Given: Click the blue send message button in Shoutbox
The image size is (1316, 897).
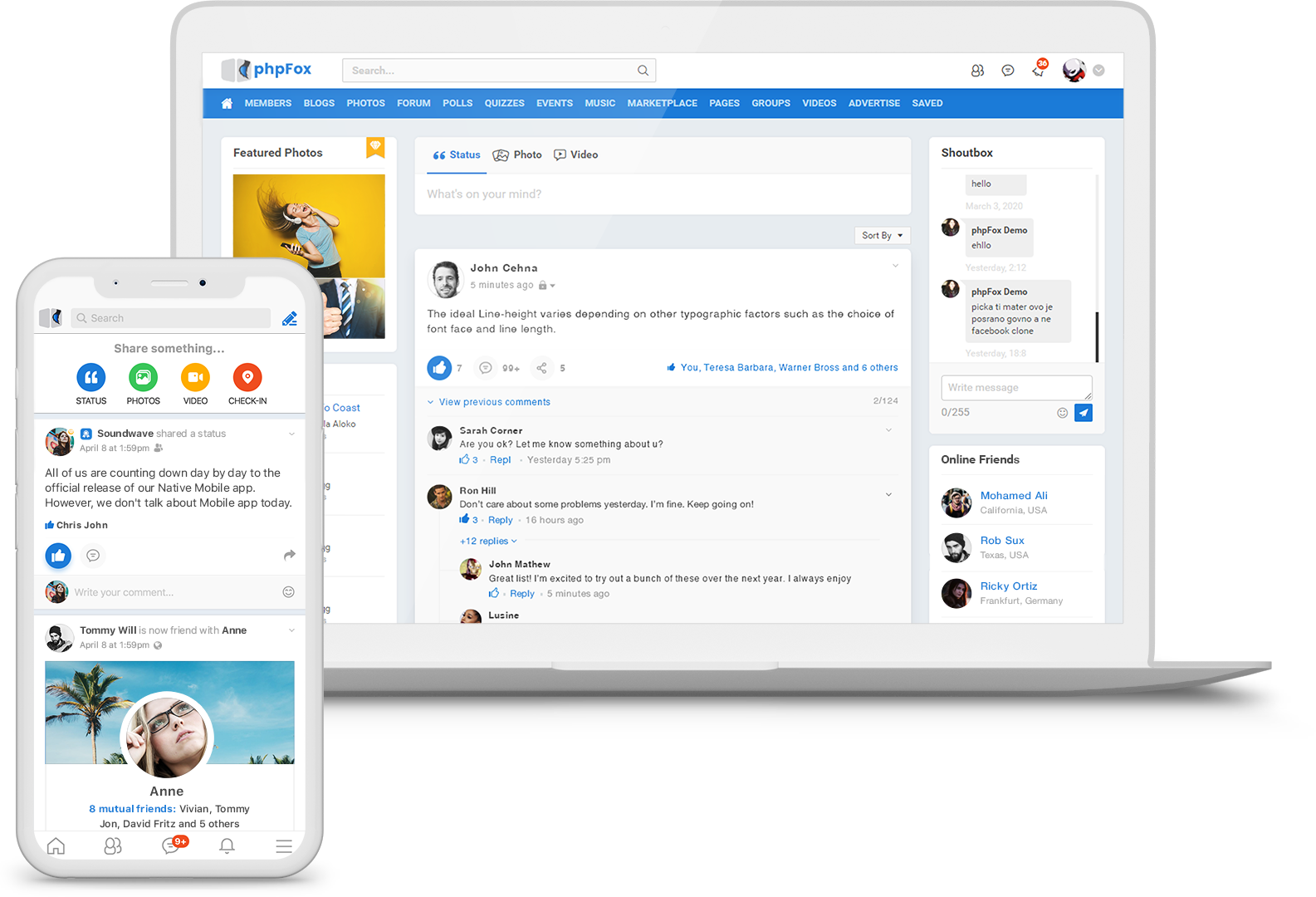Looking at the screenshot, I should coord(1084,413).
